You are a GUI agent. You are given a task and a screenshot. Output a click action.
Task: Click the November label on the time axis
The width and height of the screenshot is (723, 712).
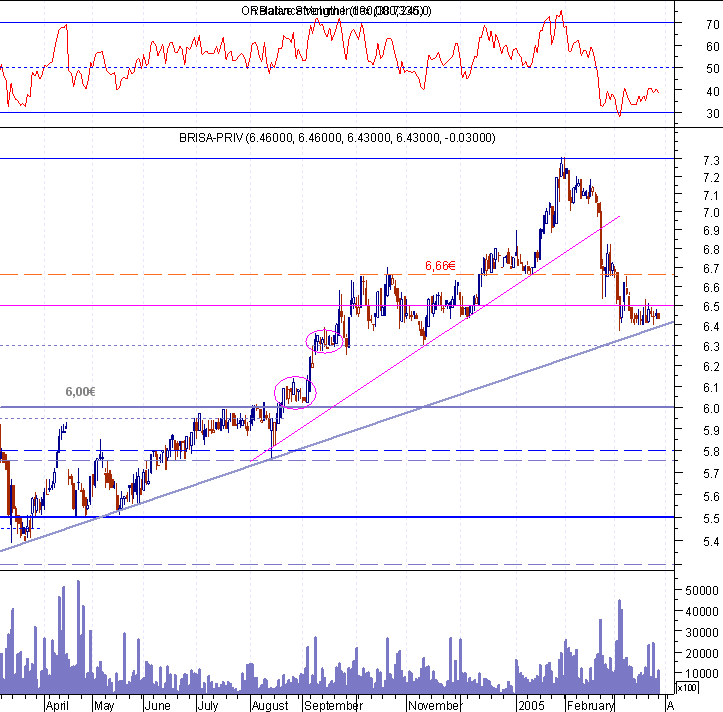(434, 706)
